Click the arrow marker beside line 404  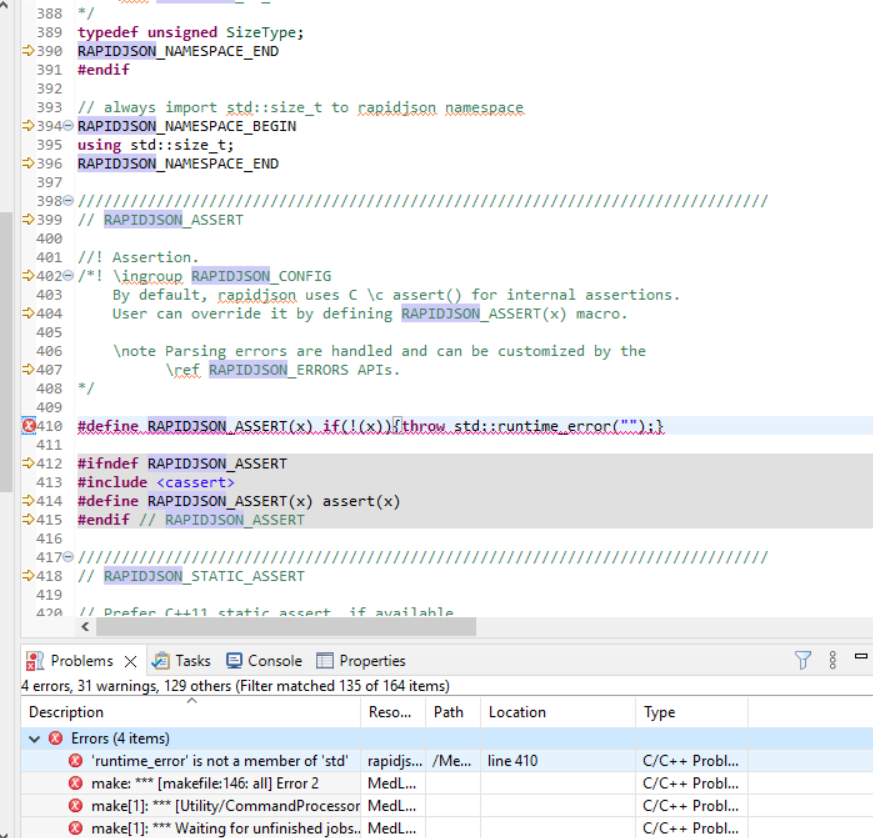pos(28,314)
